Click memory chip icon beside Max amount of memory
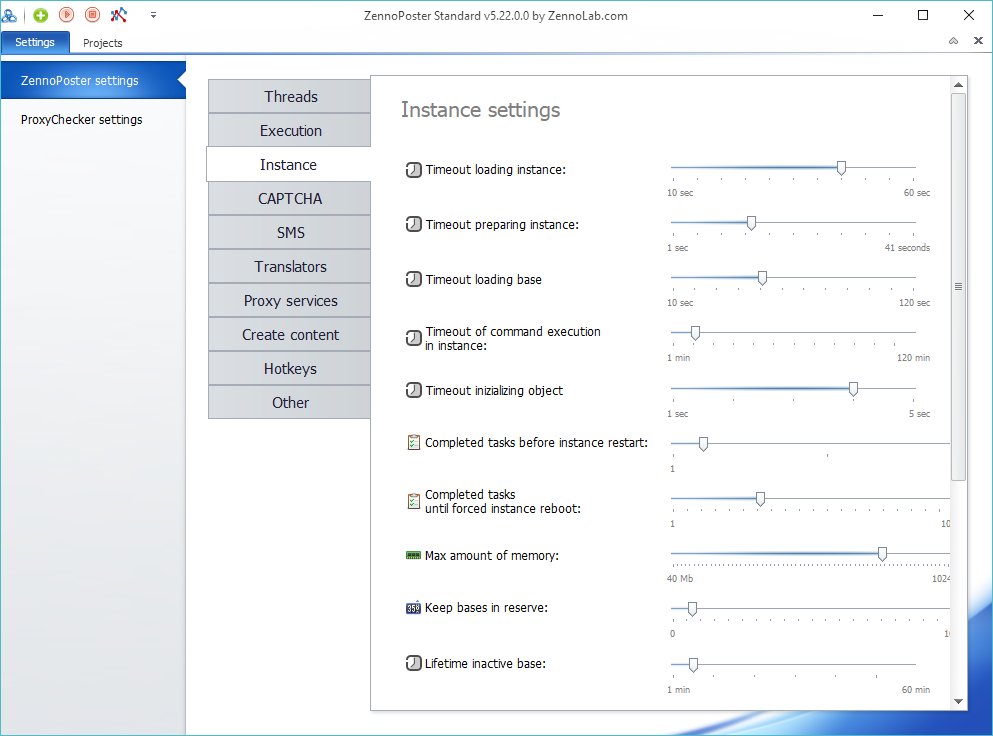The height and width of the screenshot is (736, 993). click(414, 555)
